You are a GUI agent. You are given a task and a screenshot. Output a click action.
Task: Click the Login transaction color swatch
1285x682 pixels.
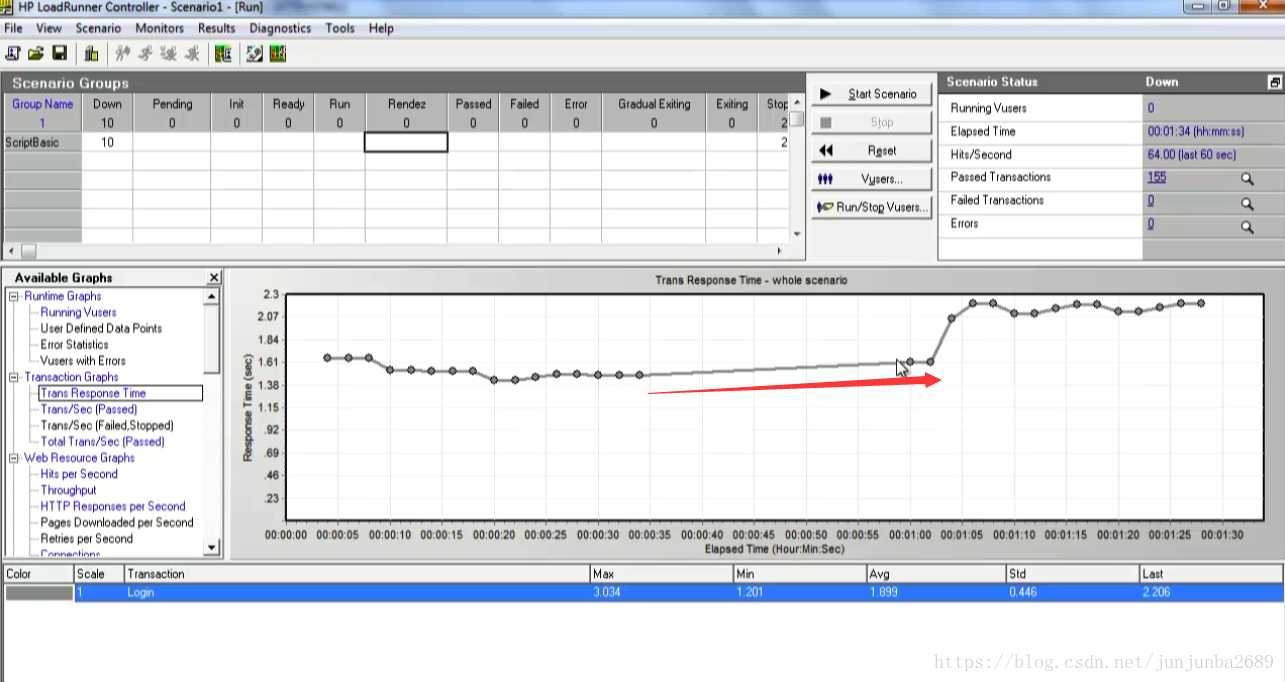[39, 592]
